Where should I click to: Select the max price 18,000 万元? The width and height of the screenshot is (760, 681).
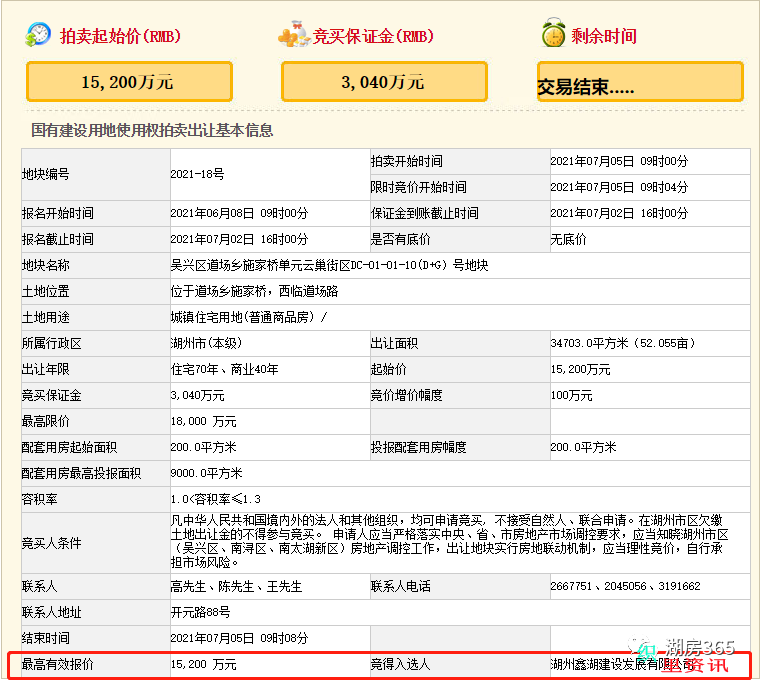pyautogui.click(x=204, y=421)
